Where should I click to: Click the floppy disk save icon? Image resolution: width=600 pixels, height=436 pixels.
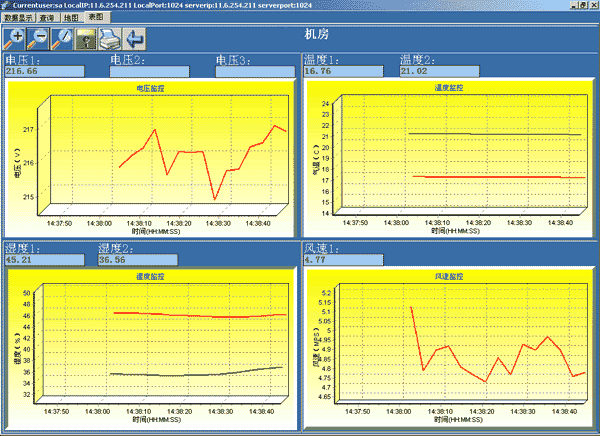click(87, 38)
